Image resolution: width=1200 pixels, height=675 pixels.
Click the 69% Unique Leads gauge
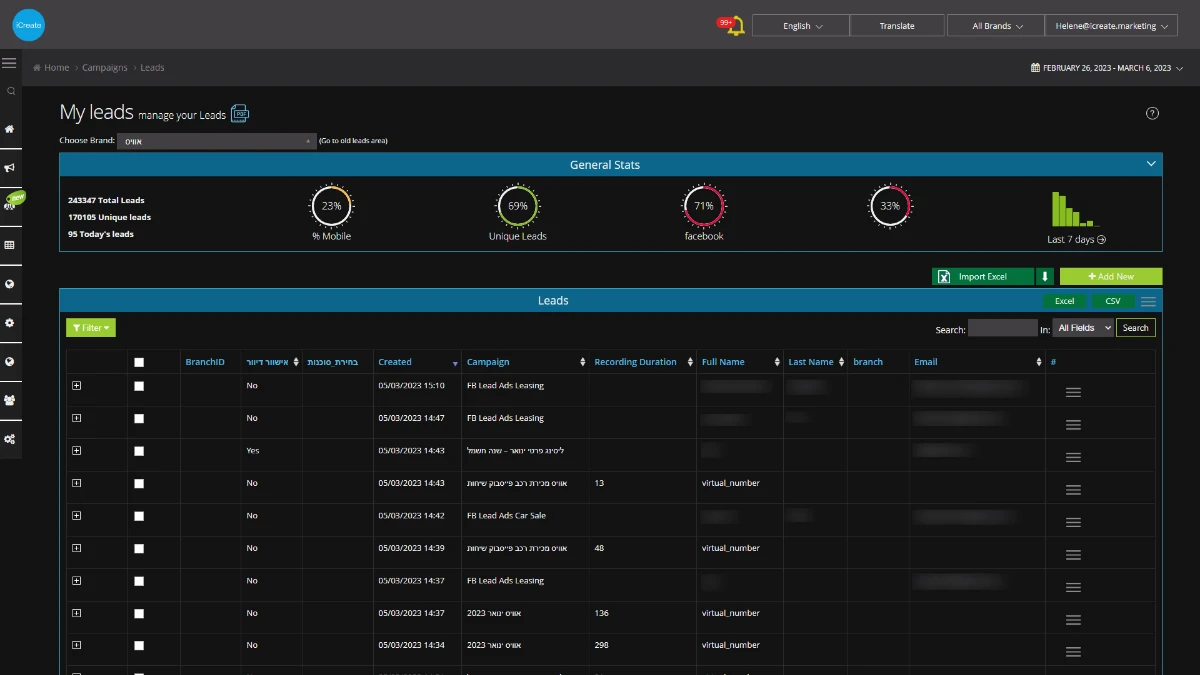[517, 206]
